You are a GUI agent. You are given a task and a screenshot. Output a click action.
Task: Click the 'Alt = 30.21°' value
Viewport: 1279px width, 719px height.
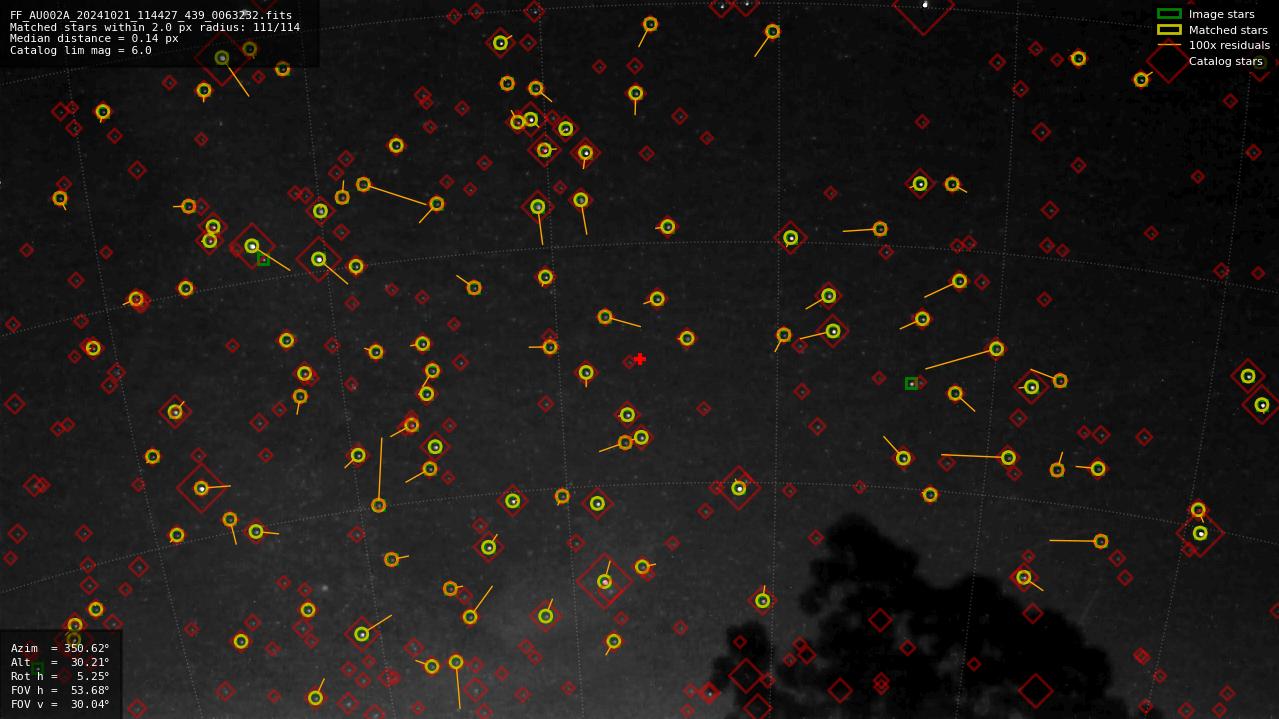pos(60,662)
